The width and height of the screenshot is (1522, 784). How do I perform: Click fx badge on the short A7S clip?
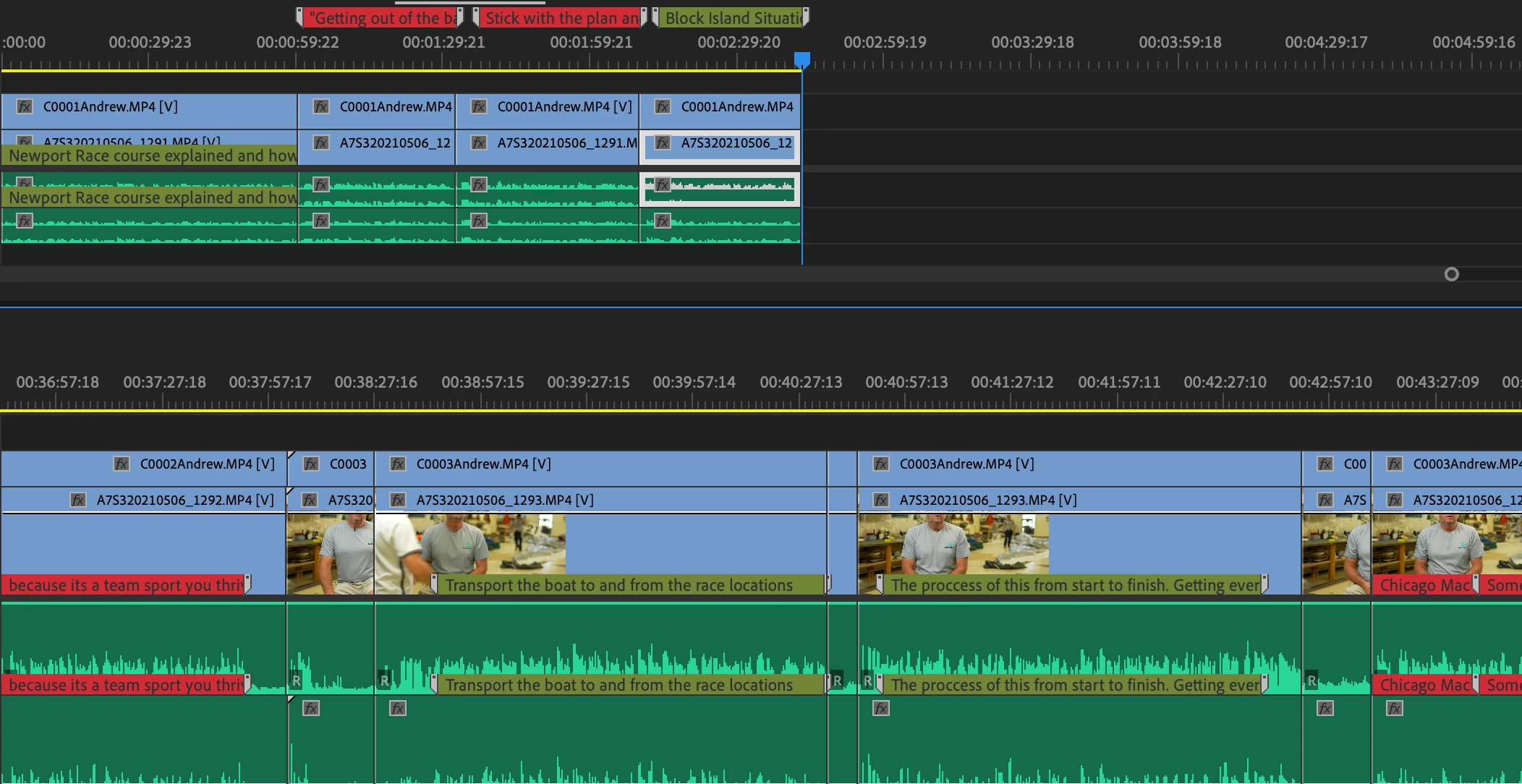1325,500
